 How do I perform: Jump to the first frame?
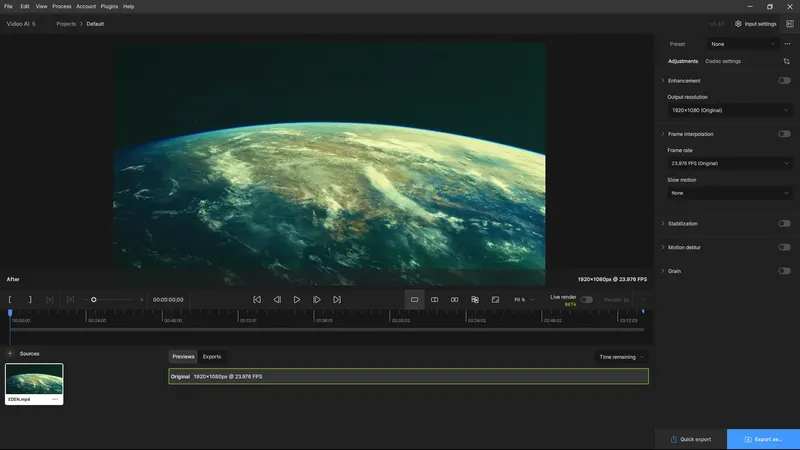[x=257, y=299]
